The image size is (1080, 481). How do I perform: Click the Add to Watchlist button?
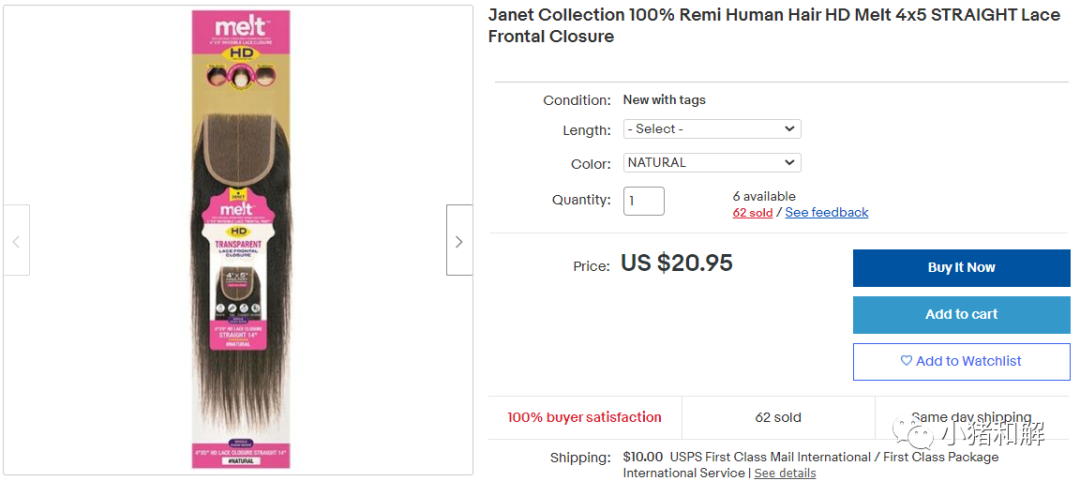pos(962,361)
